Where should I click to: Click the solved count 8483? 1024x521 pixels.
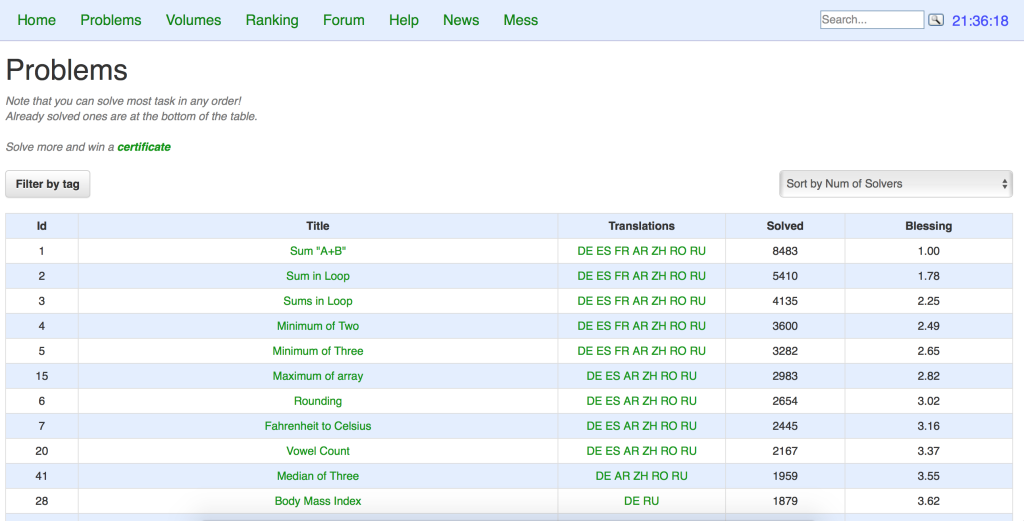pyautogui.click(x=785, y=251)
